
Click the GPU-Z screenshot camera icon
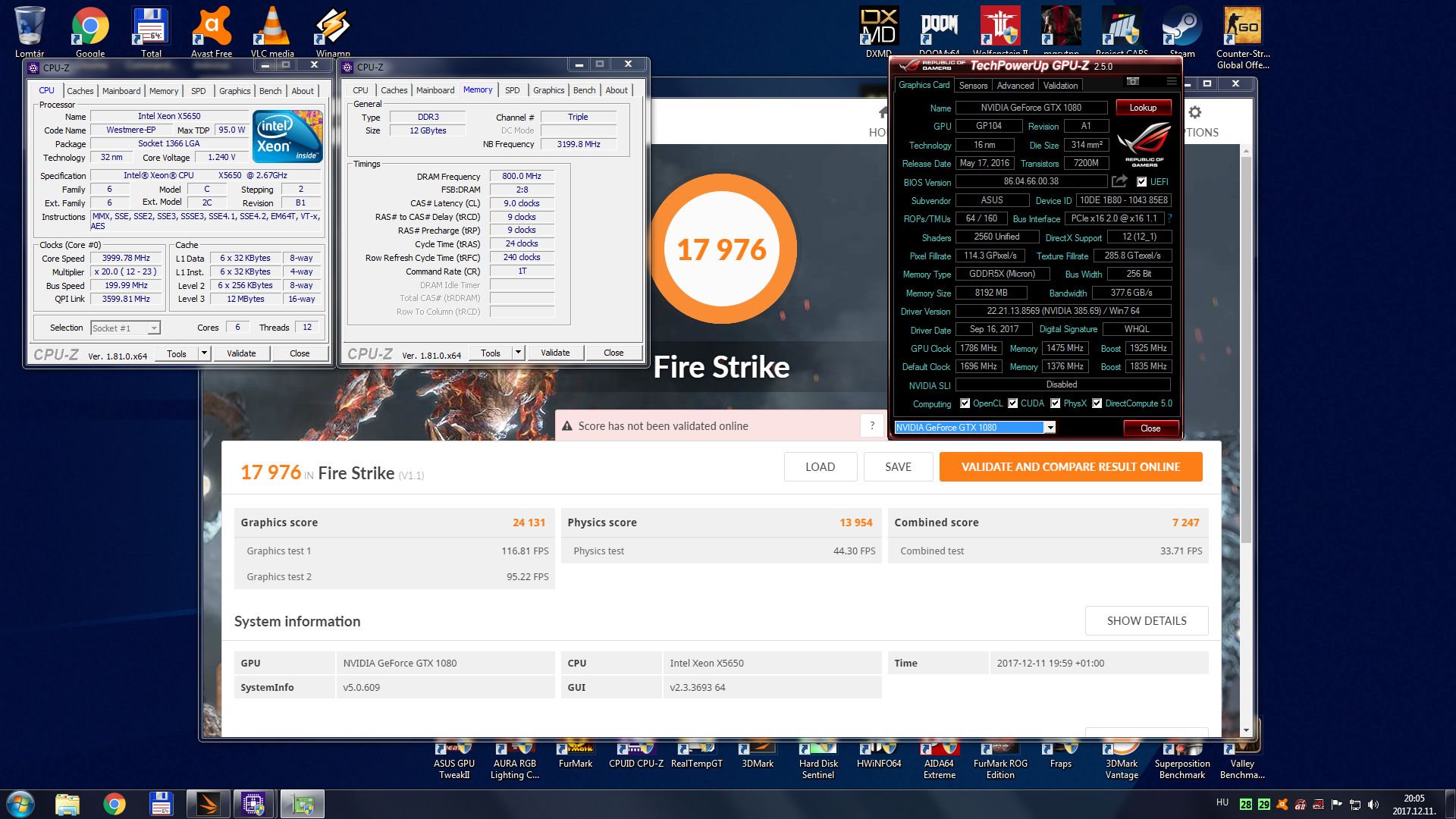coord(1133,81)
